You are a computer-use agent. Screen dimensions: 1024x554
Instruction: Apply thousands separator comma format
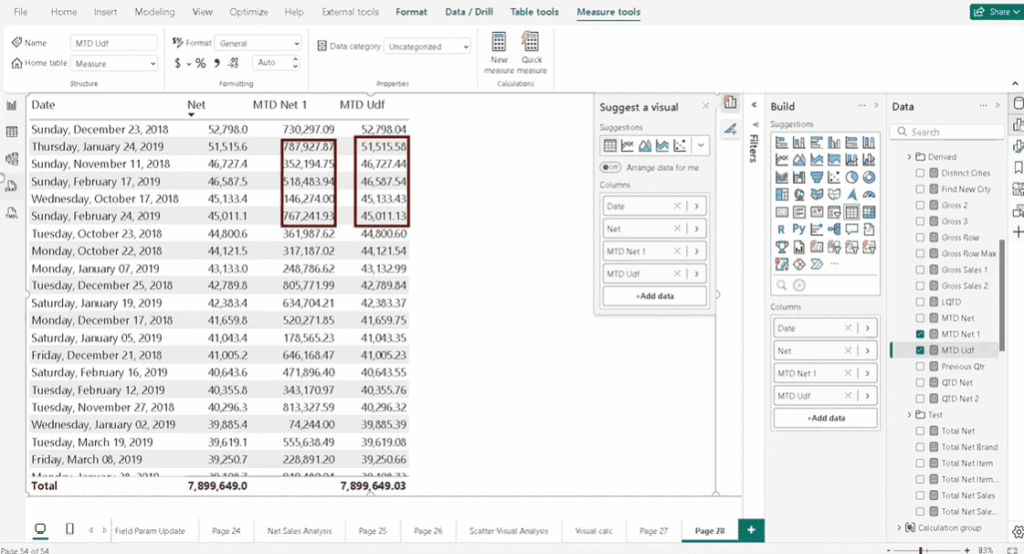pyautogui.click(x=217, y=63)
